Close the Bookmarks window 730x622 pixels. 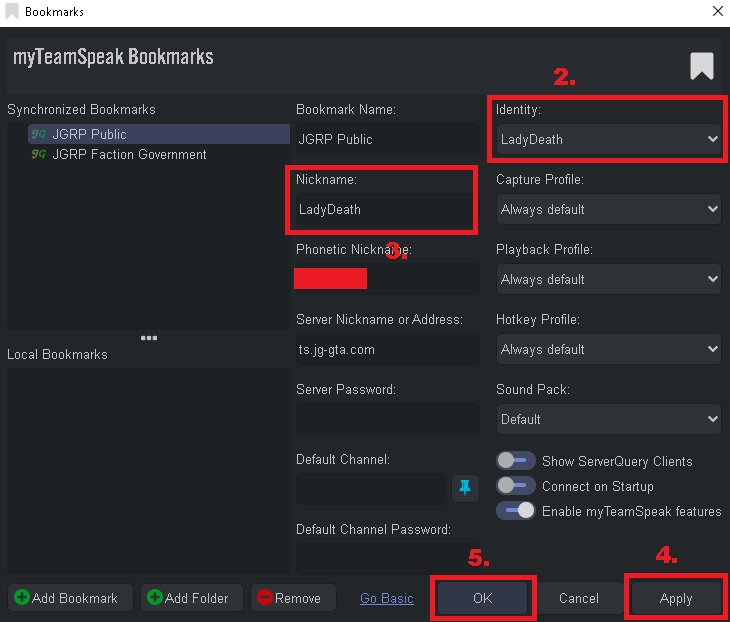717,11
